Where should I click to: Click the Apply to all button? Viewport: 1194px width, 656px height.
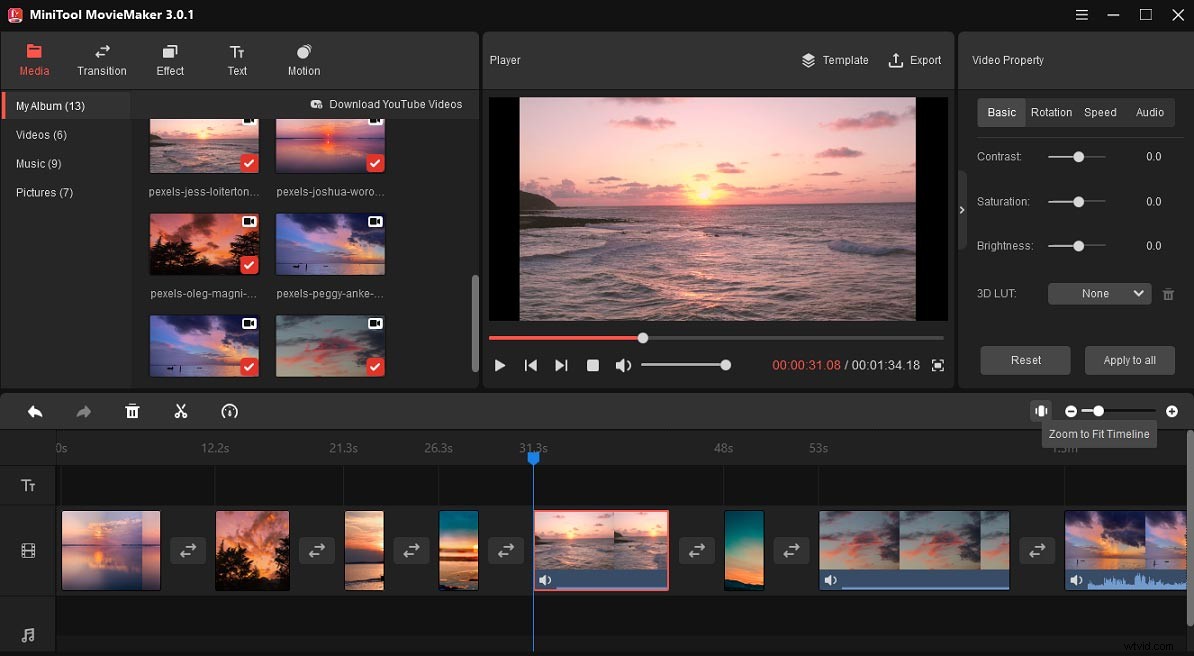(x=1129, y=360)
